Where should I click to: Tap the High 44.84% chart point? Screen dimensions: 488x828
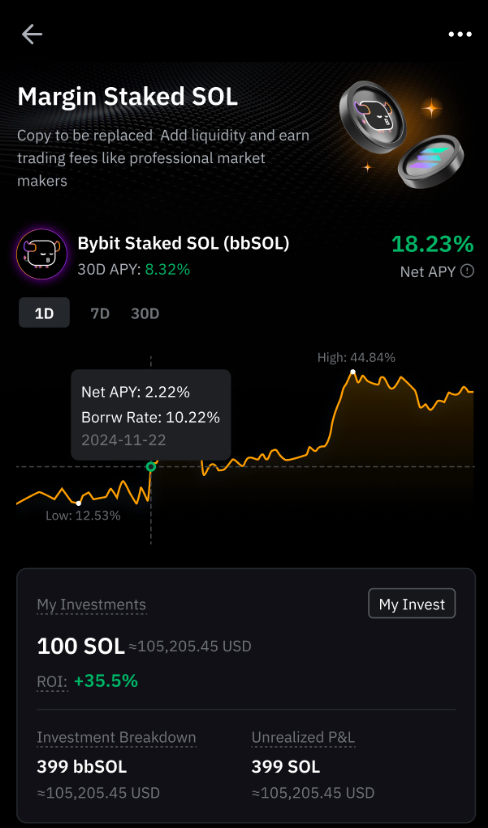(x=353, y=372)
